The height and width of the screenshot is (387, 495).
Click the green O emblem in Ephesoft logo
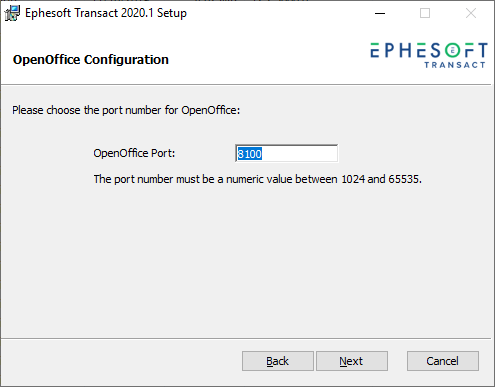(452, 50)
